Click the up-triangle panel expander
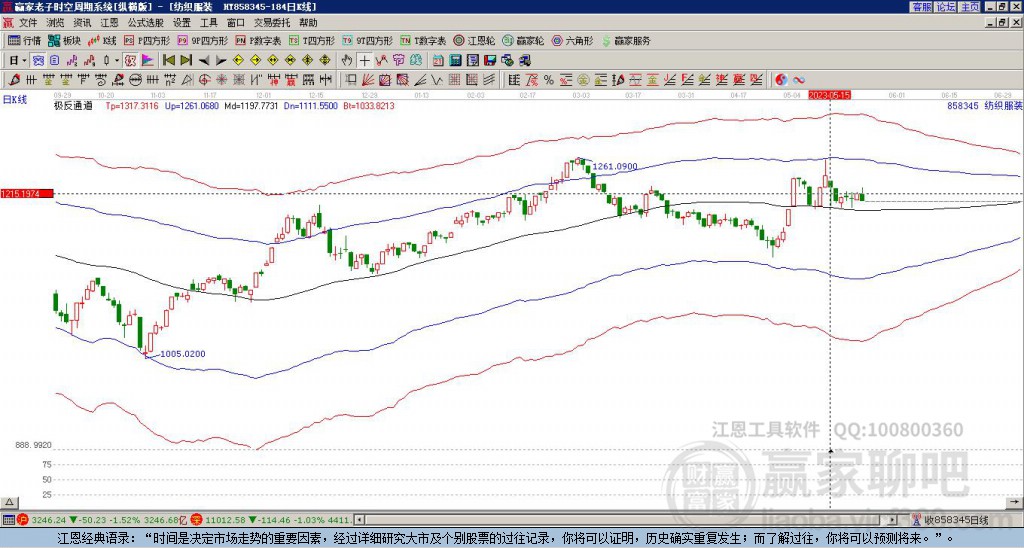This screenshot has width=1024, height=548. [x=8, y=502]
